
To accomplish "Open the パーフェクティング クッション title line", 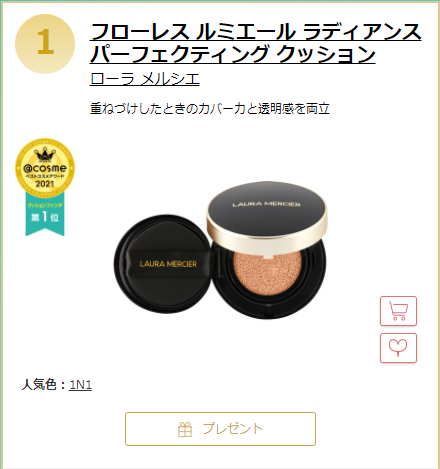I will click(233, 54).
